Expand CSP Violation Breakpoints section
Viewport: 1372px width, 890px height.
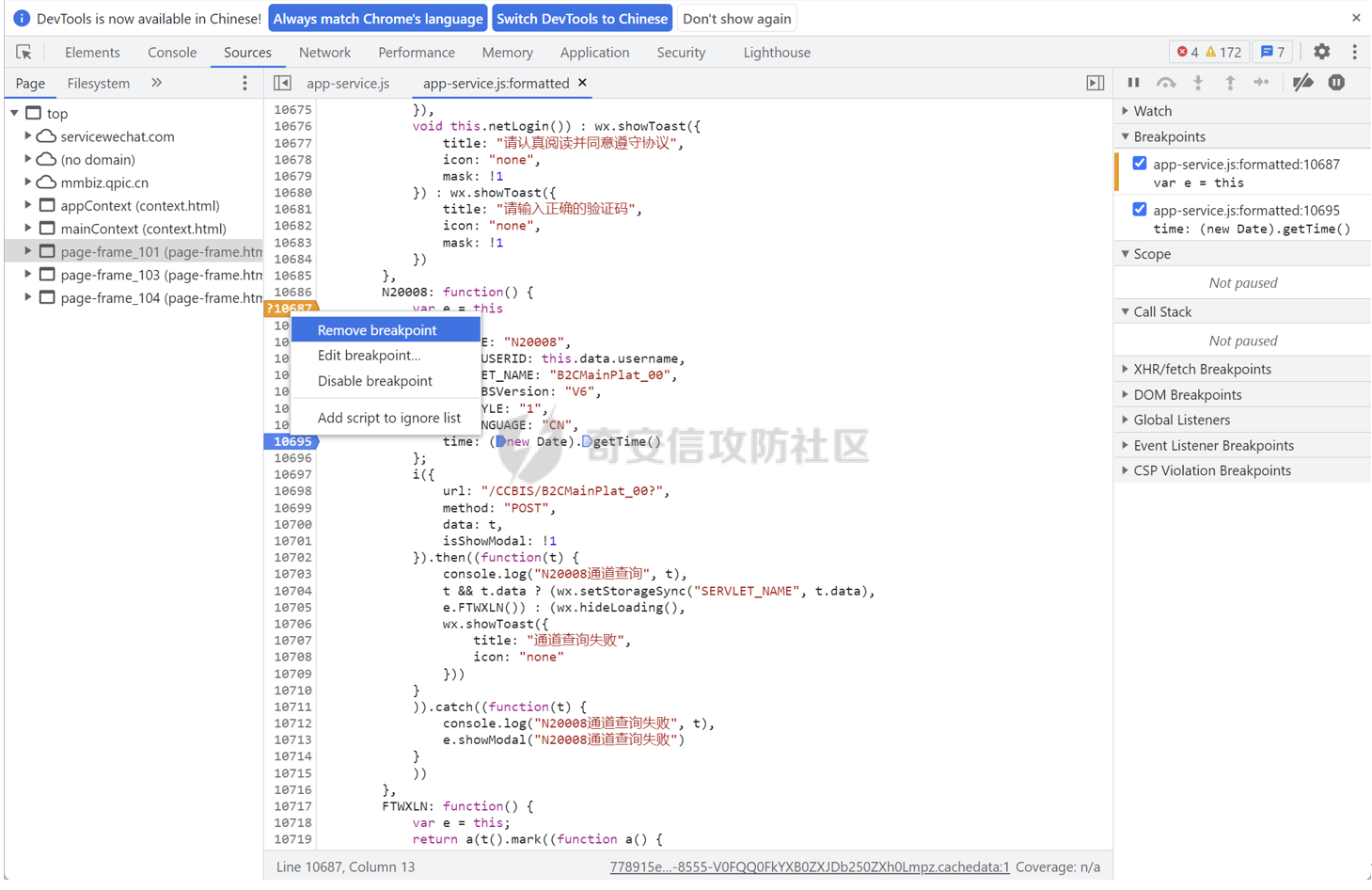coord(1242,470)
